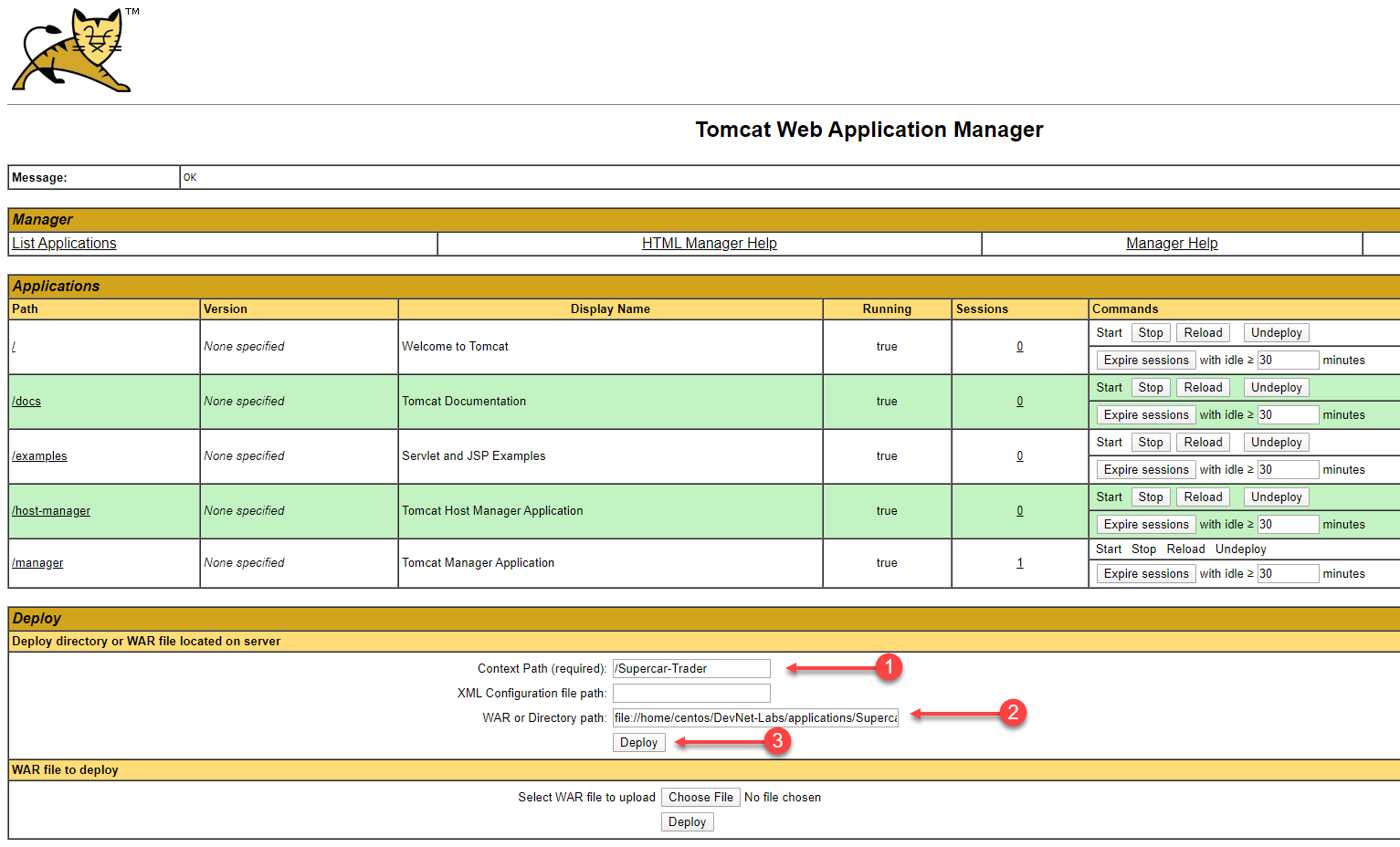The image size is (1400, 847).
Task: Reload the Tomcat Host Manager Application
Action: point(1203,497)
